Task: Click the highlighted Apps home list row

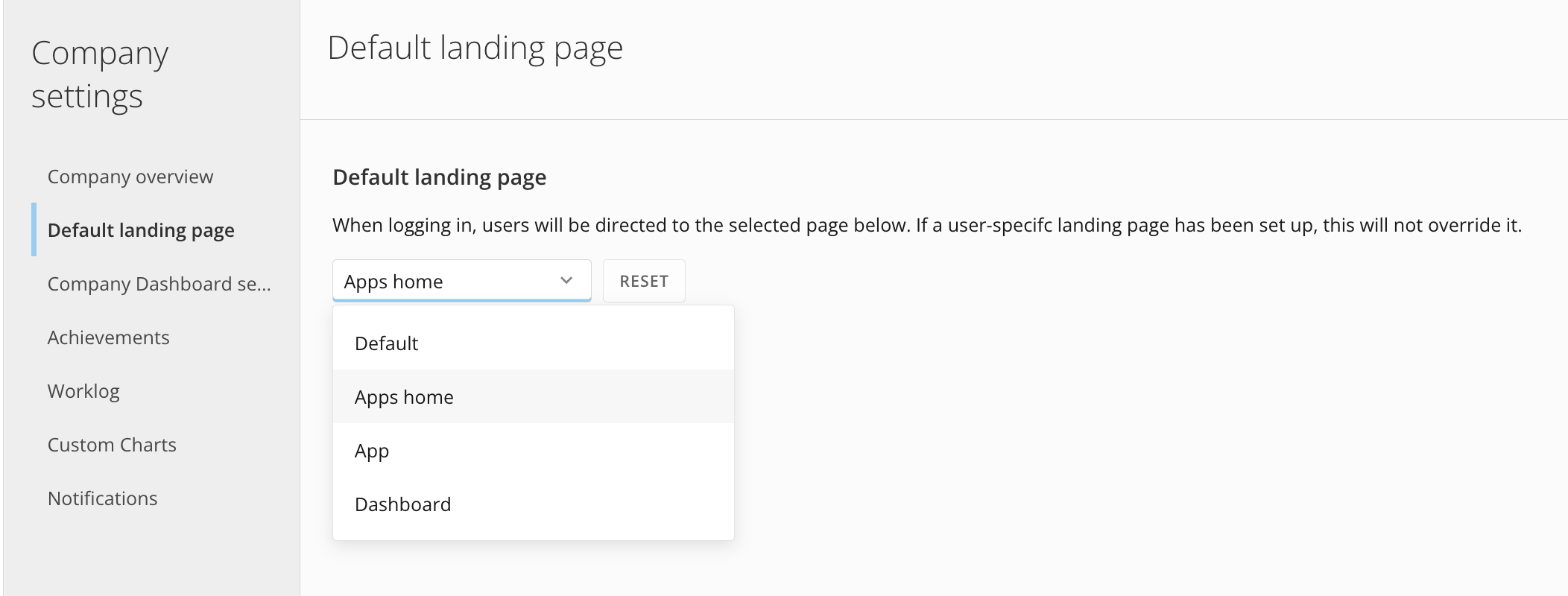Action: click(x=533, y=397)
